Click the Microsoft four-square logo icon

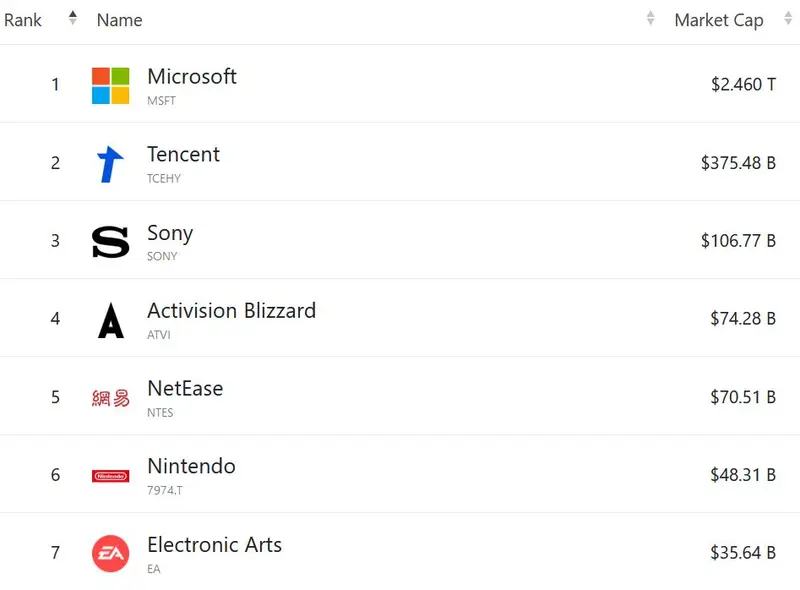click(111, 86)
